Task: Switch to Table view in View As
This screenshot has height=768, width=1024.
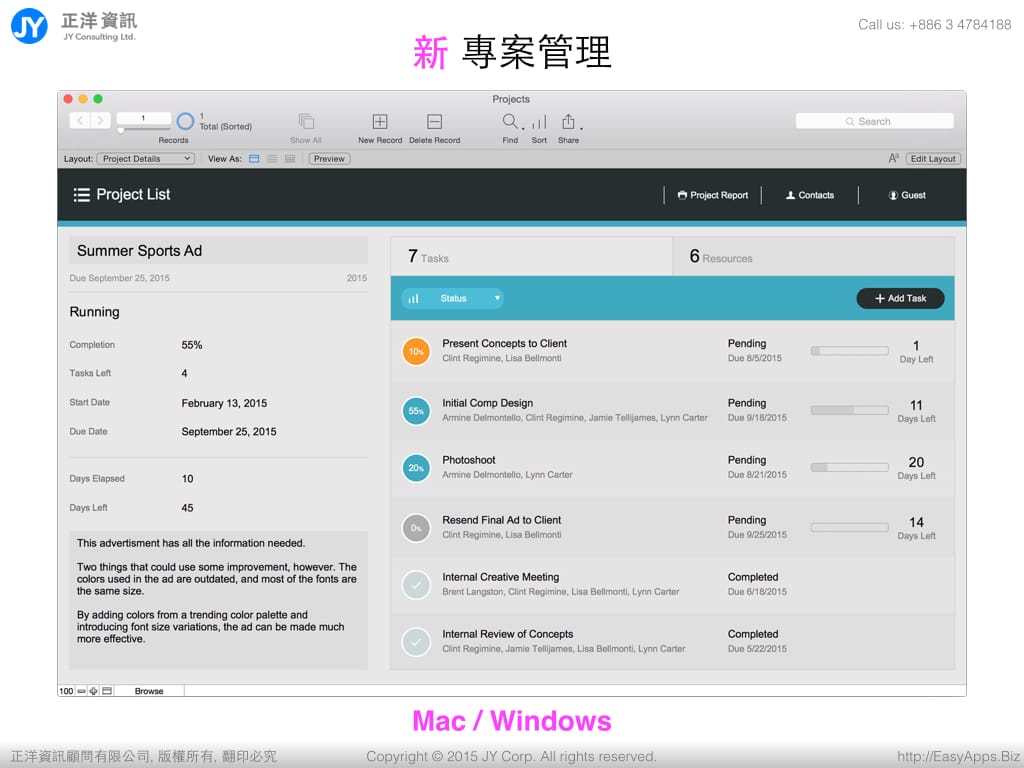Action: point(290,159)
